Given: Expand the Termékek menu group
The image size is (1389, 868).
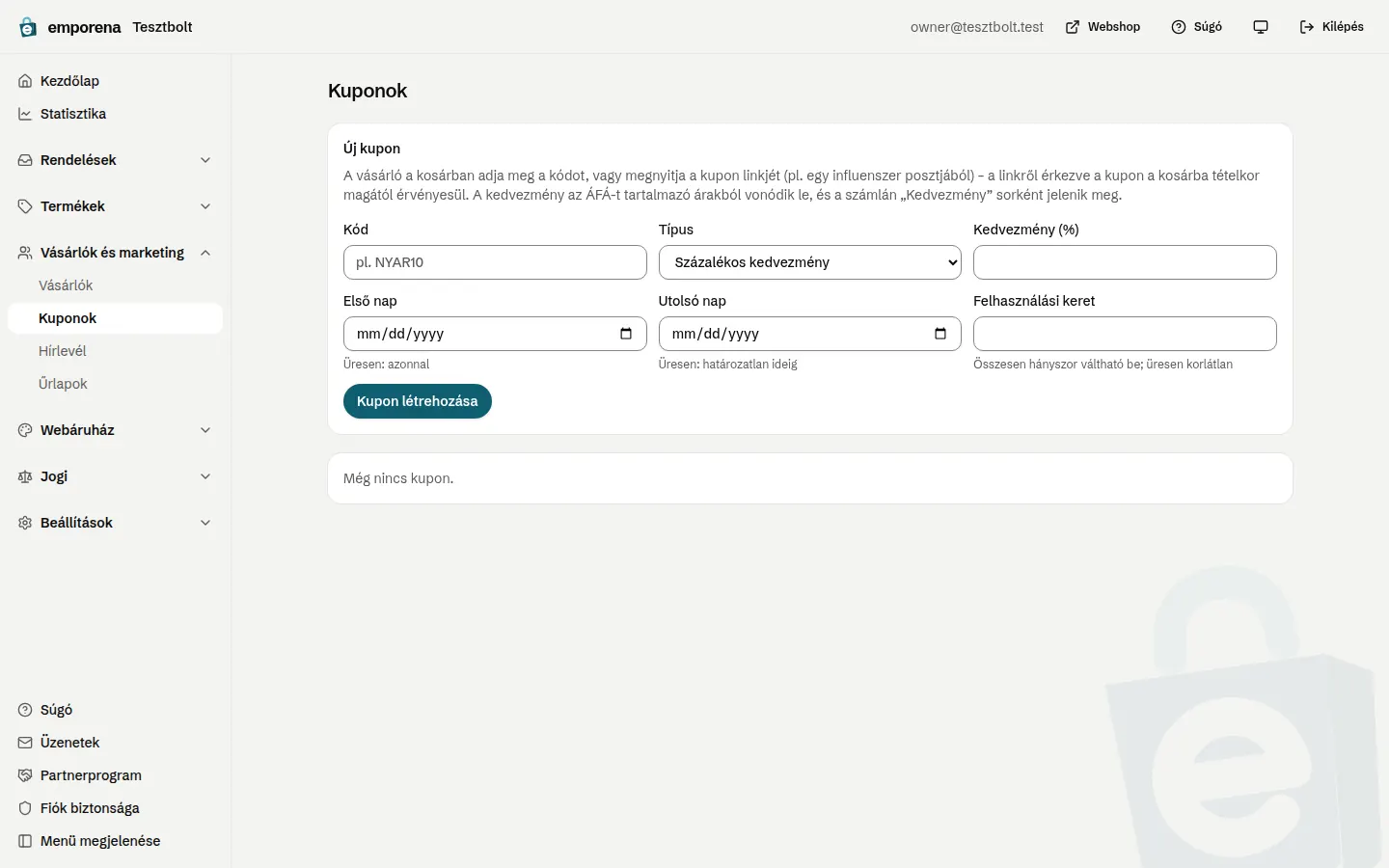Looking at the screenshot, I should click(x=115, y=206).
